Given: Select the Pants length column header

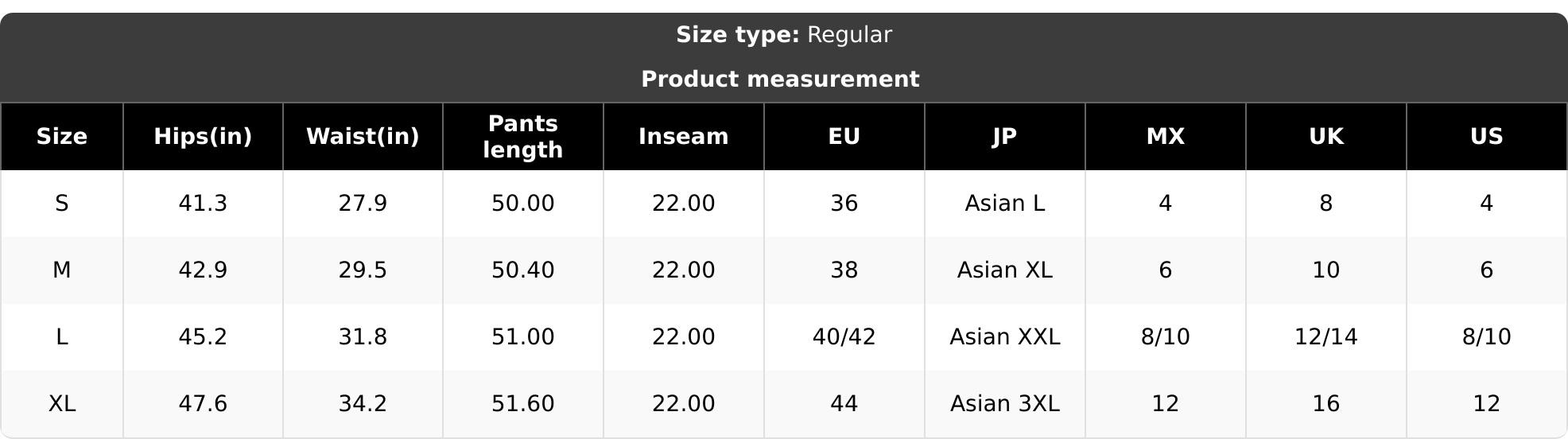Looking at the screenshot, I should 523,137.
